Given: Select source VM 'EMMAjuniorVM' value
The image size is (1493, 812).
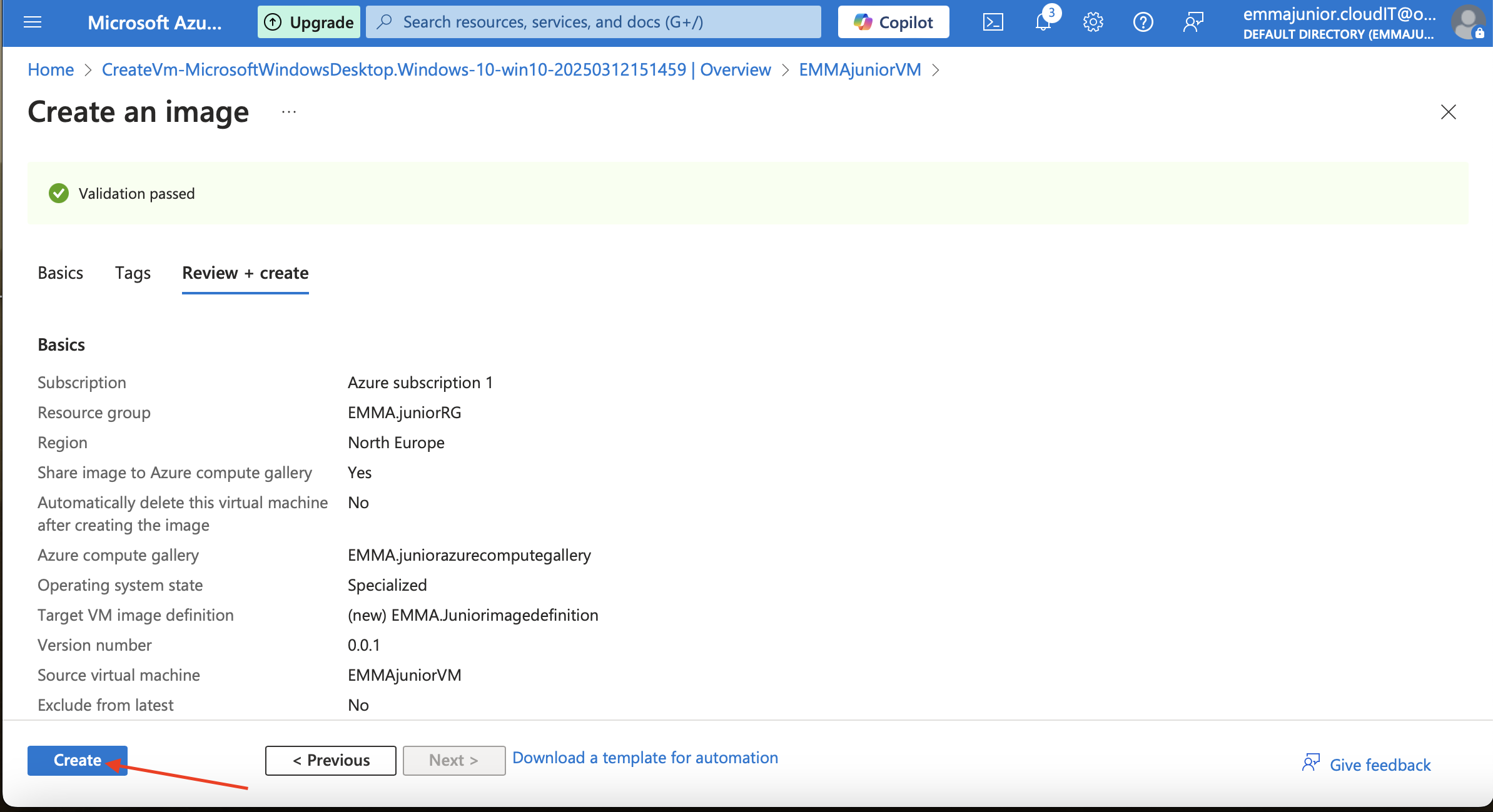Looking at the screenshot, I should (405, 675).
